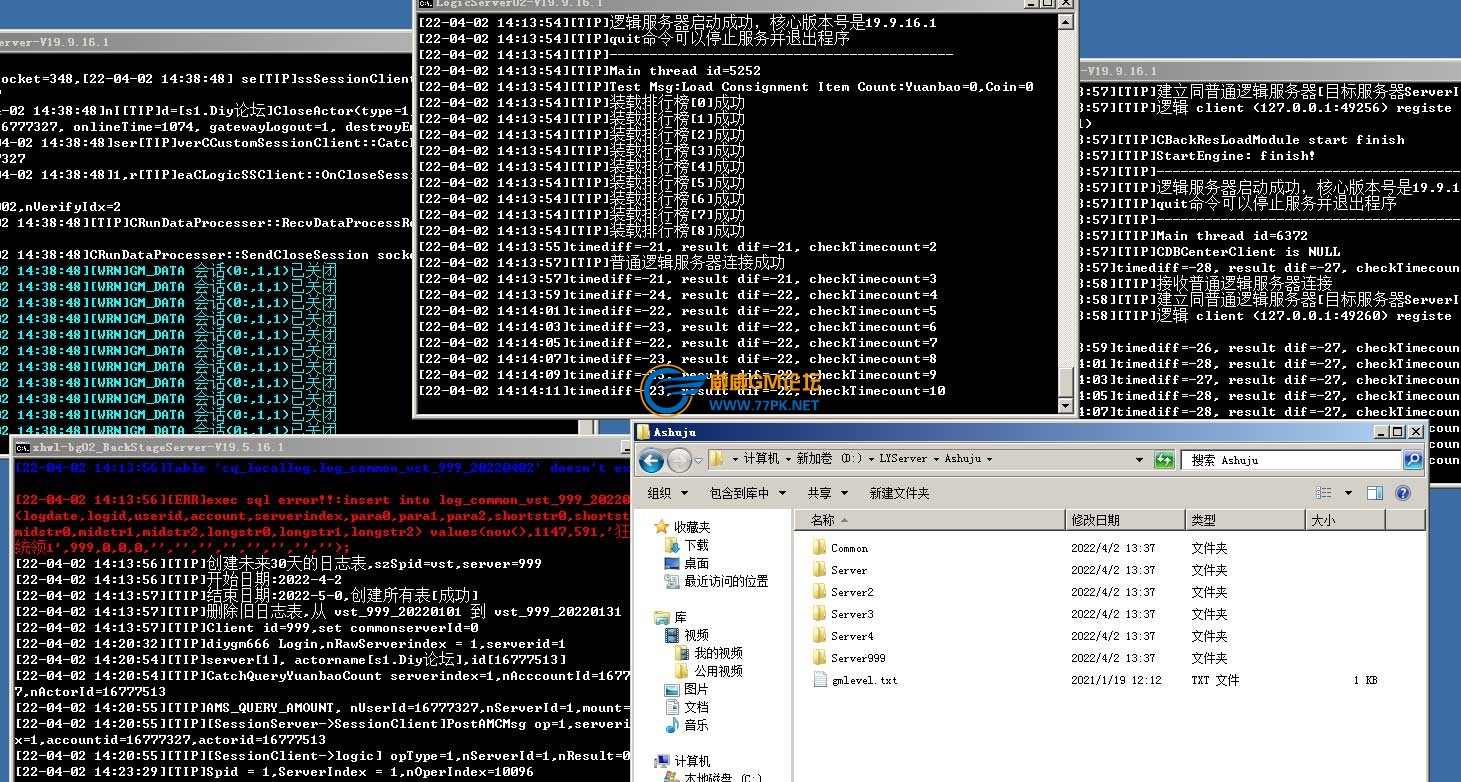Viewport: 1461px width, 782px height.
Task: Click 计算机 in the address breadcrumb
Action: pyautogui.click(x=762, y=459)
